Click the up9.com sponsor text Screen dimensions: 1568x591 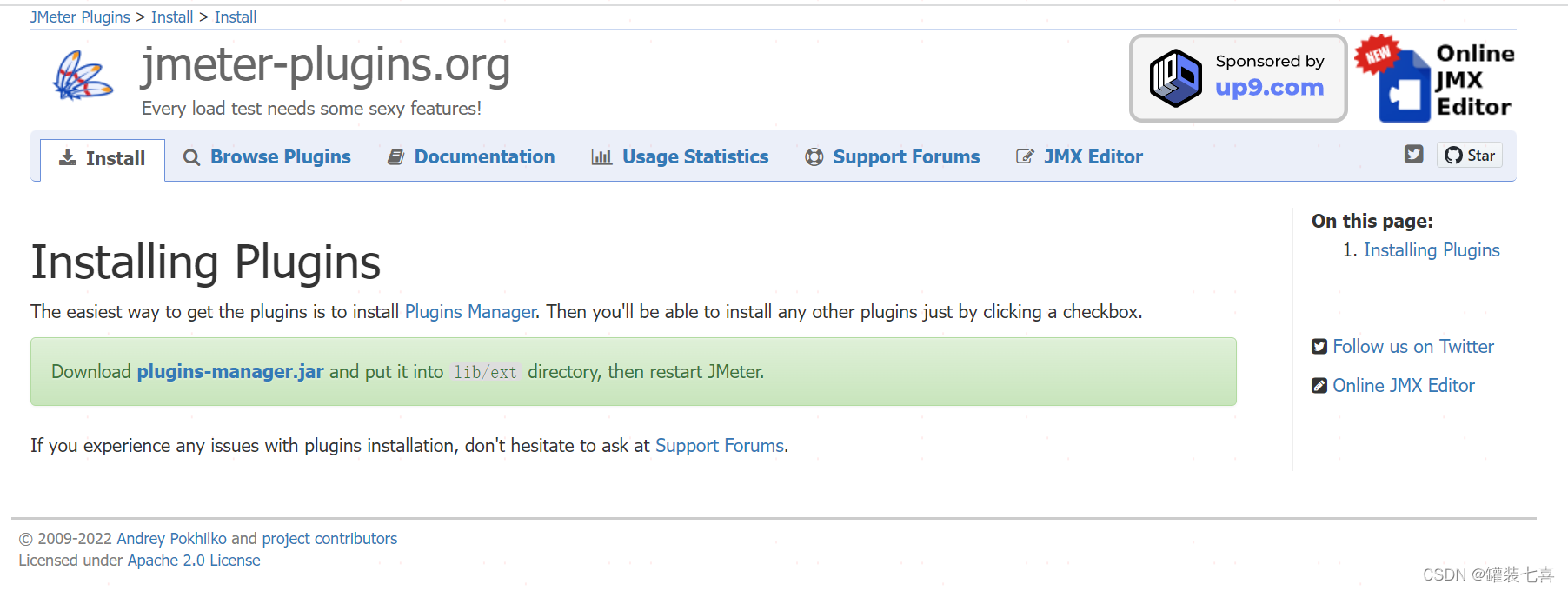[x=1269, y=88]
